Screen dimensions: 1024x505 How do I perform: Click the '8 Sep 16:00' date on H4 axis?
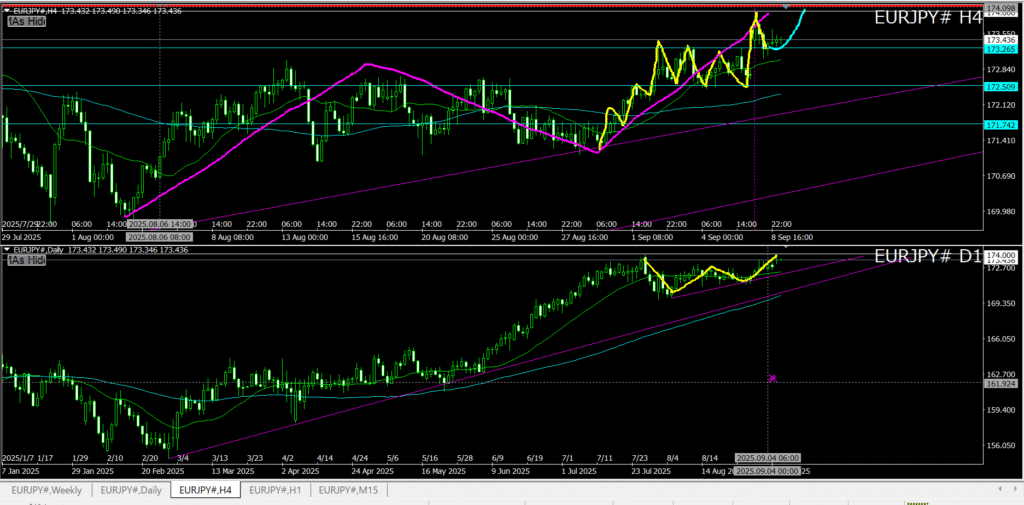coord(792,237)
